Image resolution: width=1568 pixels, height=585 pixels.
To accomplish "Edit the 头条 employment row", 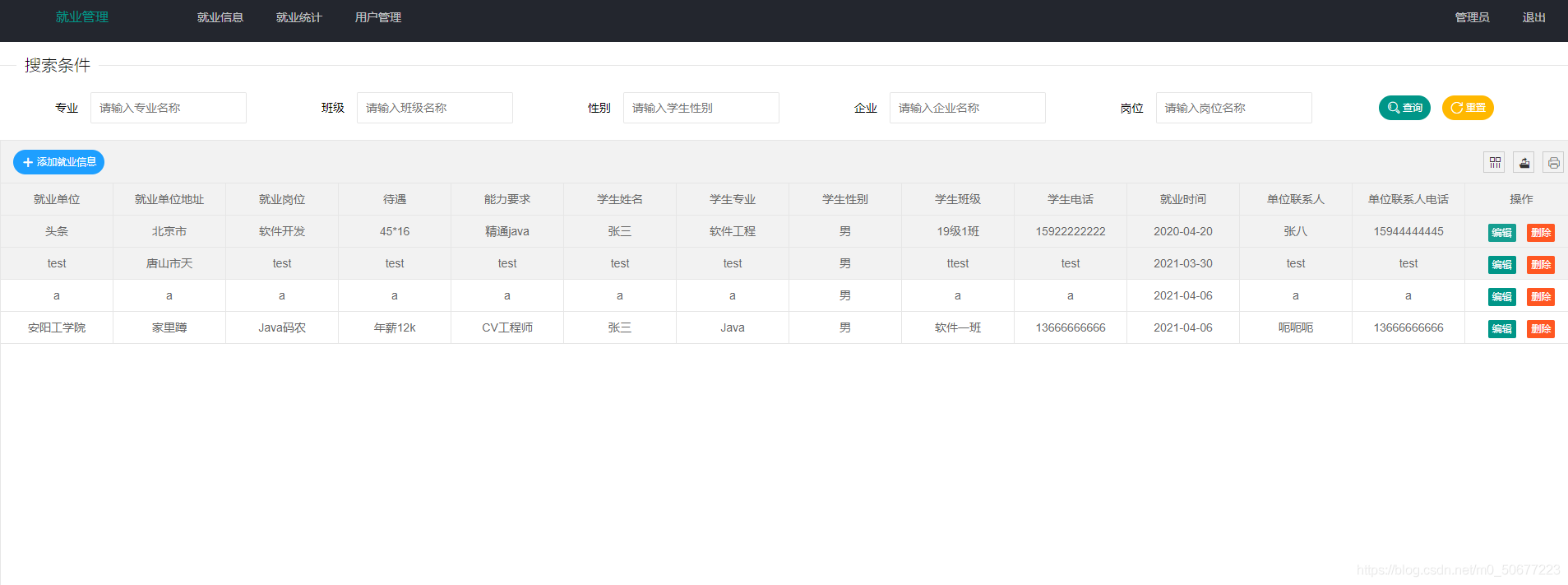I will coord(1501,233).
